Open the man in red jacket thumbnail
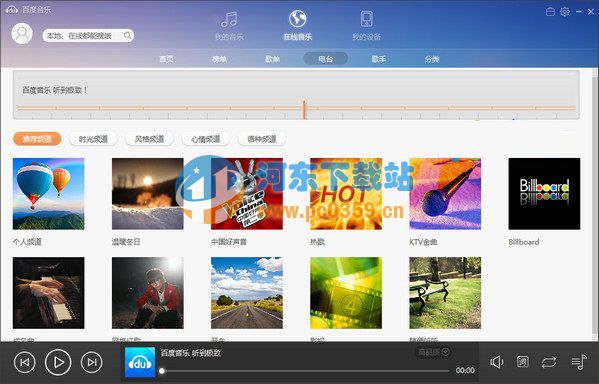This screenshot has height=384, width=599. [147, 293]
